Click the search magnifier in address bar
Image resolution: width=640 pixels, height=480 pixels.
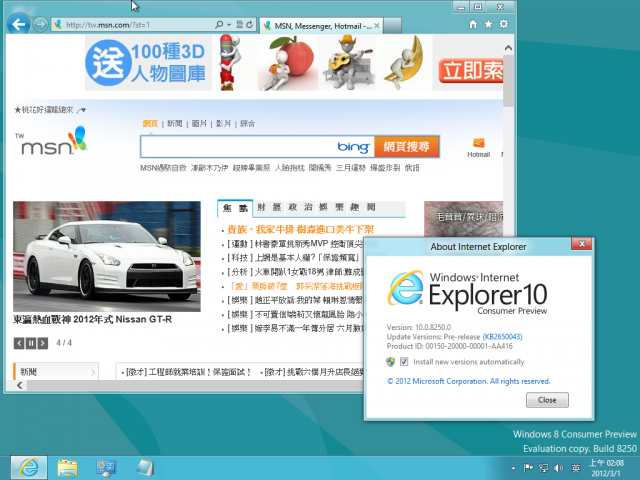219,24
